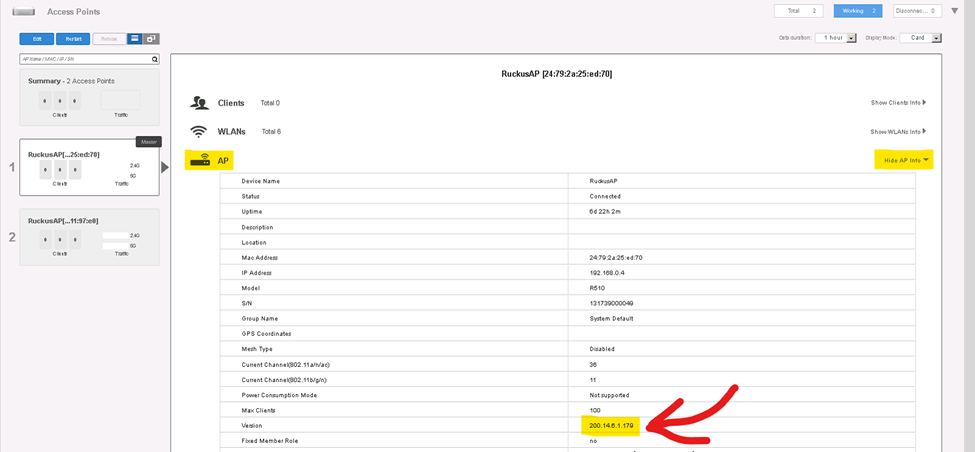
Task: Click the search magnifier icon
Action: [x=155, y=60]
